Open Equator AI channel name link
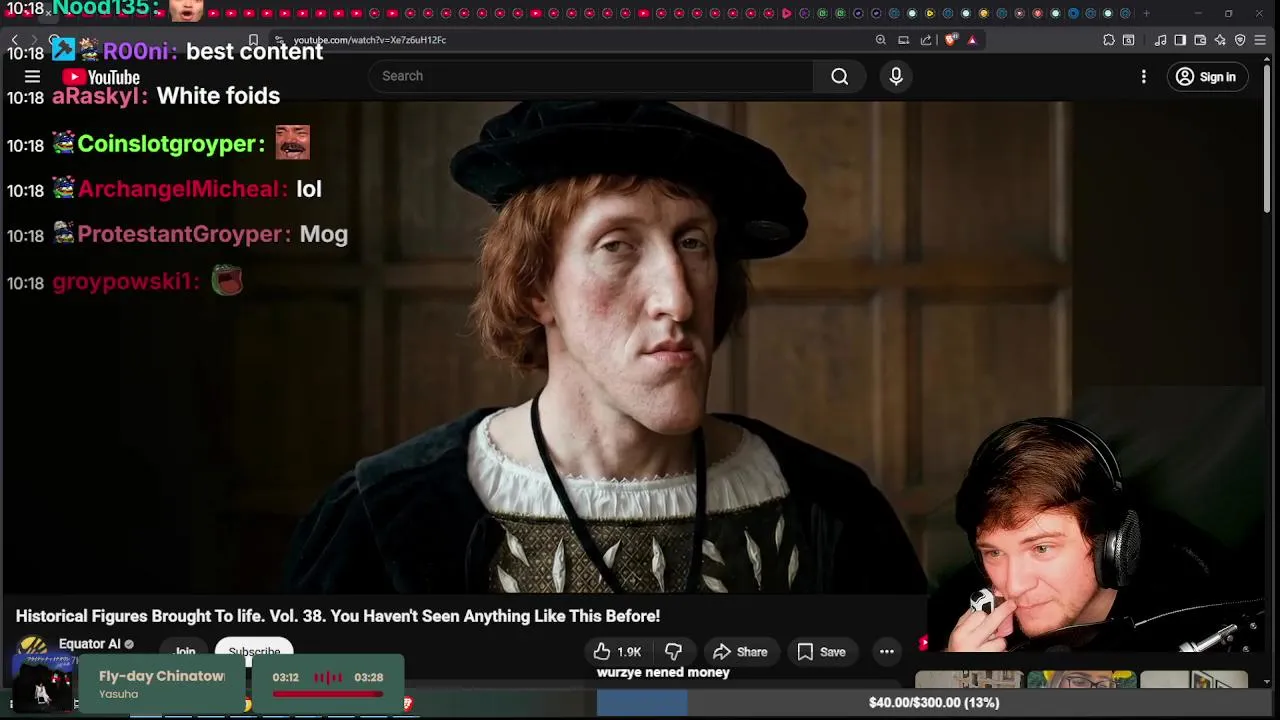Viewport: 1280px width, 720px height. point(90,644)
